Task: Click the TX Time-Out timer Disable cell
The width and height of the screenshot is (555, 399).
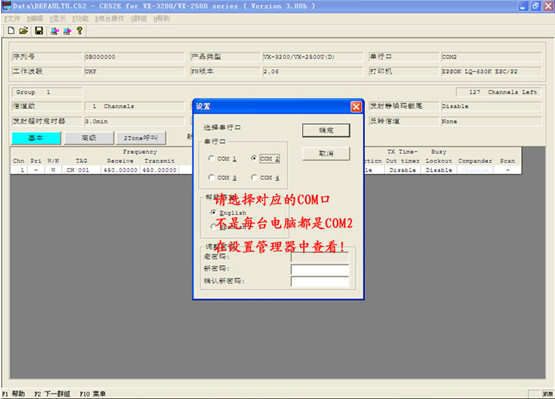Action: [x=402, y=170]
